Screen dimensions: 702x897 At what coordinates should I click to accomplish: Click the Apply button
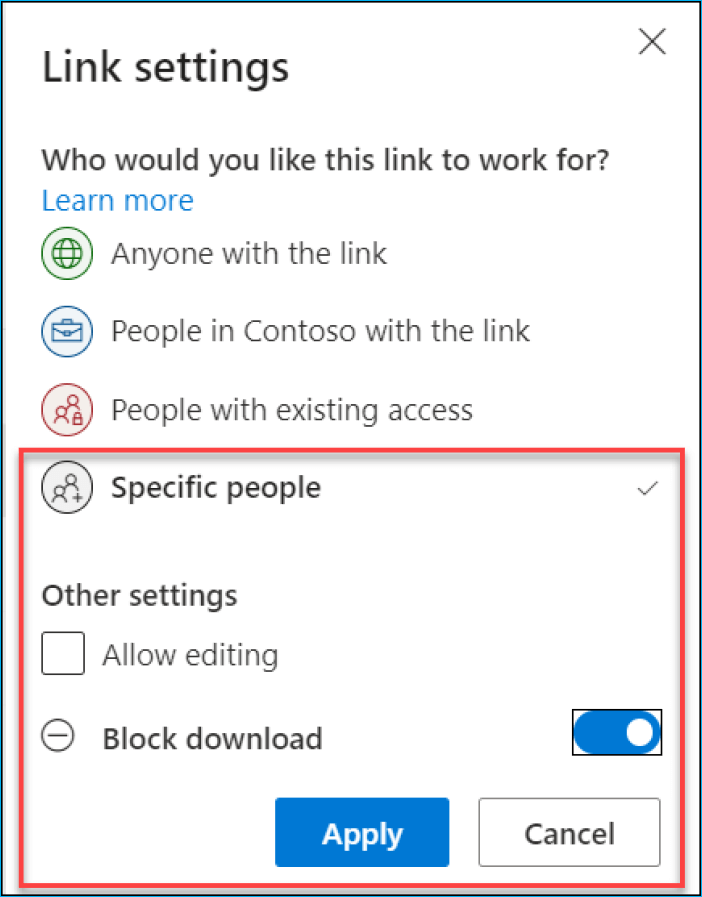coord(362,832)
